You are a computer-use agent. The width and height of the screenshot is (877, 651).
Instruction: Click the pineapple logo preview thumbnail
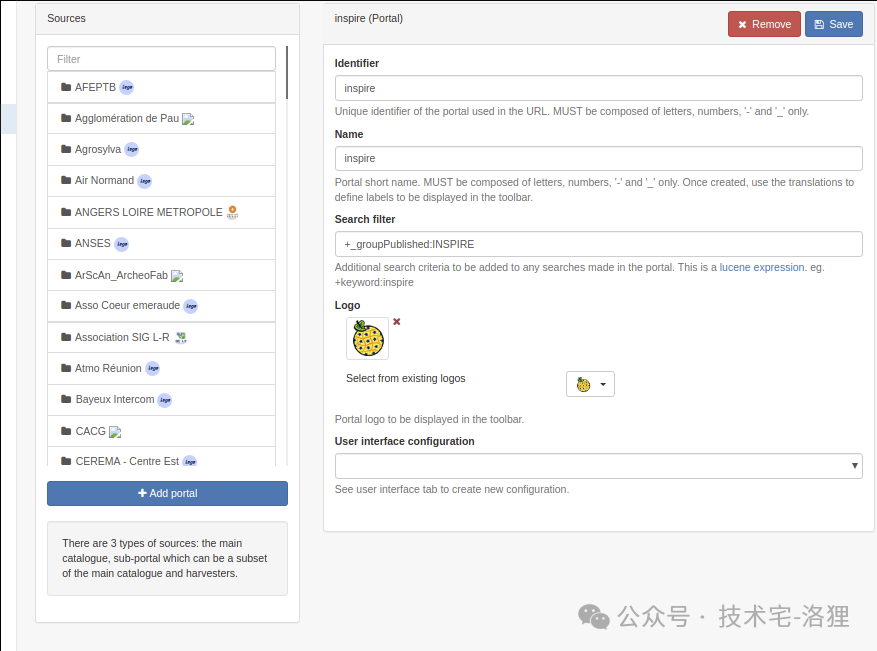(367, 338)
